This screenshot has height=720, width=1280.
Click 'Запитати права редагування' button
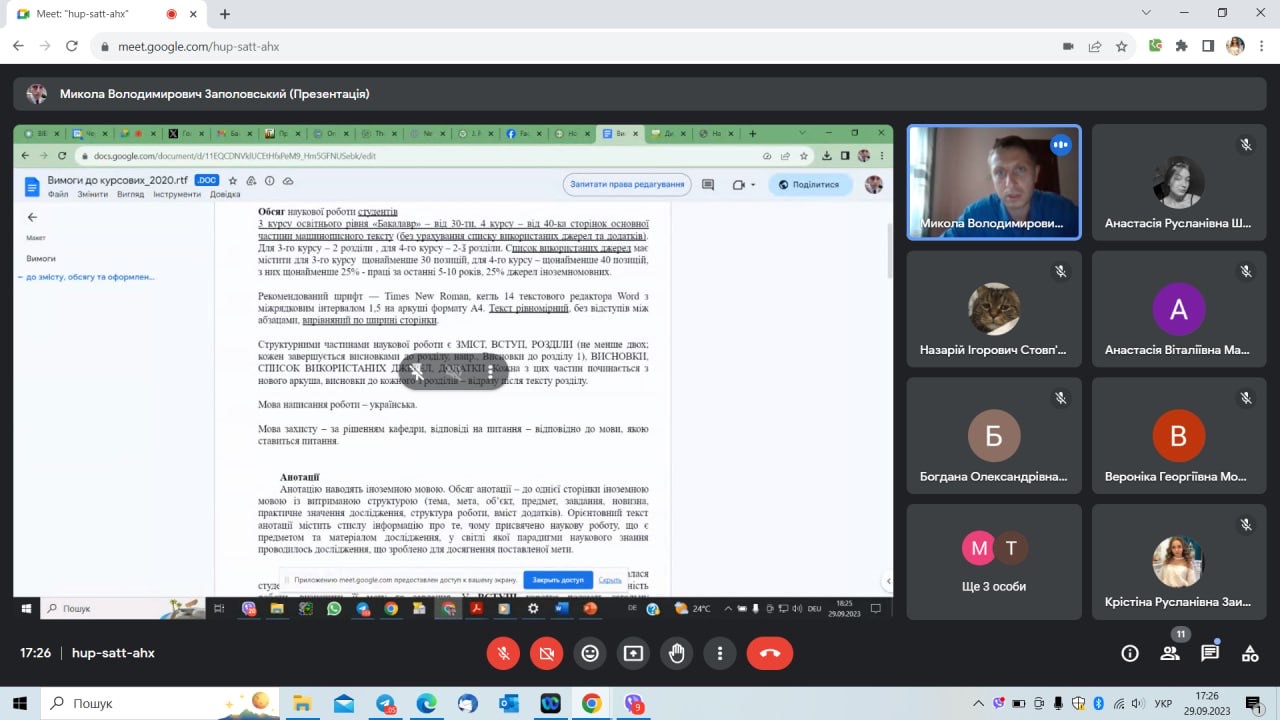(628, 184)
